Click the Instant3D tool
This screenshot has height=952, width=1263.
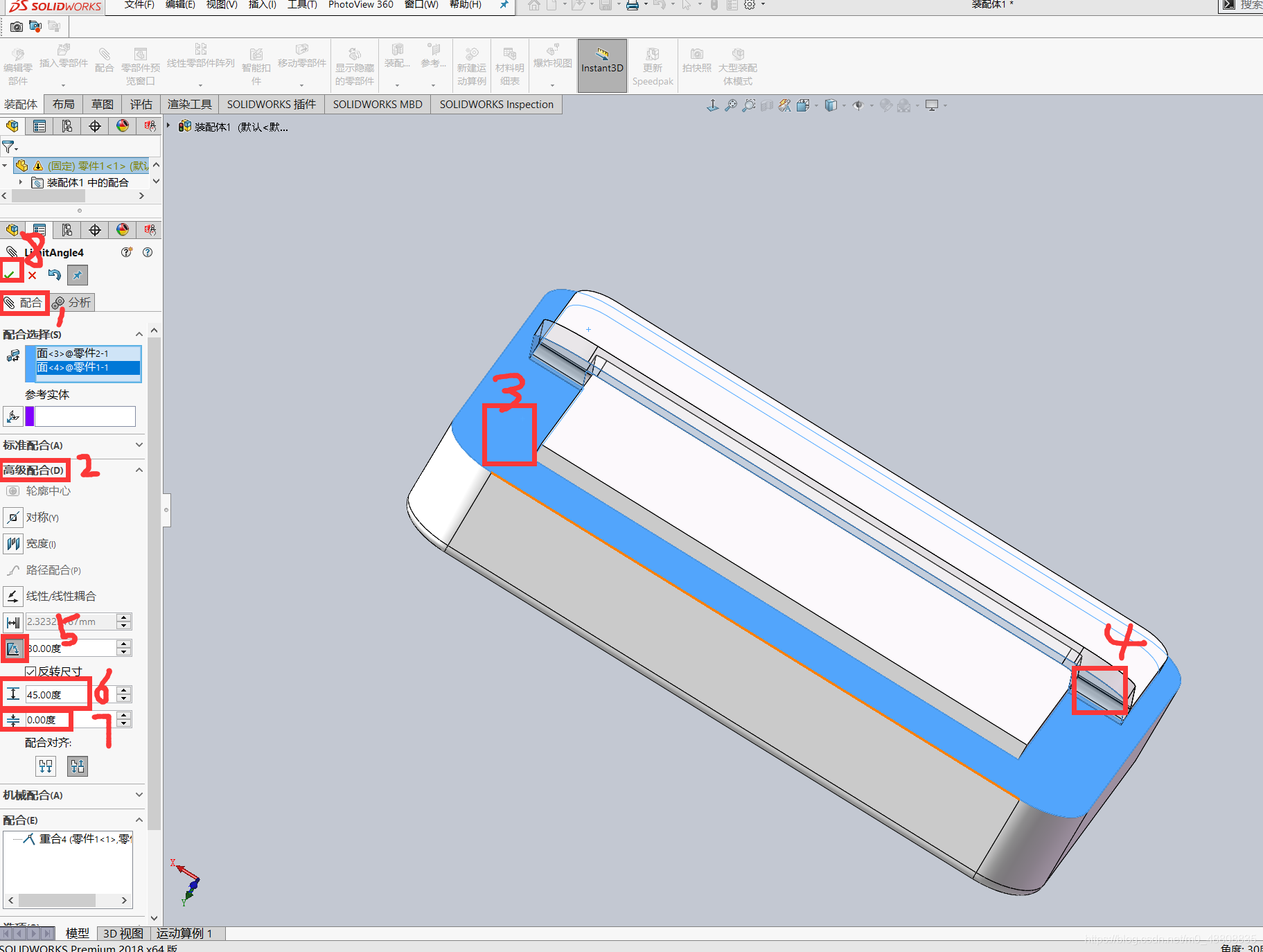[602, 66]
